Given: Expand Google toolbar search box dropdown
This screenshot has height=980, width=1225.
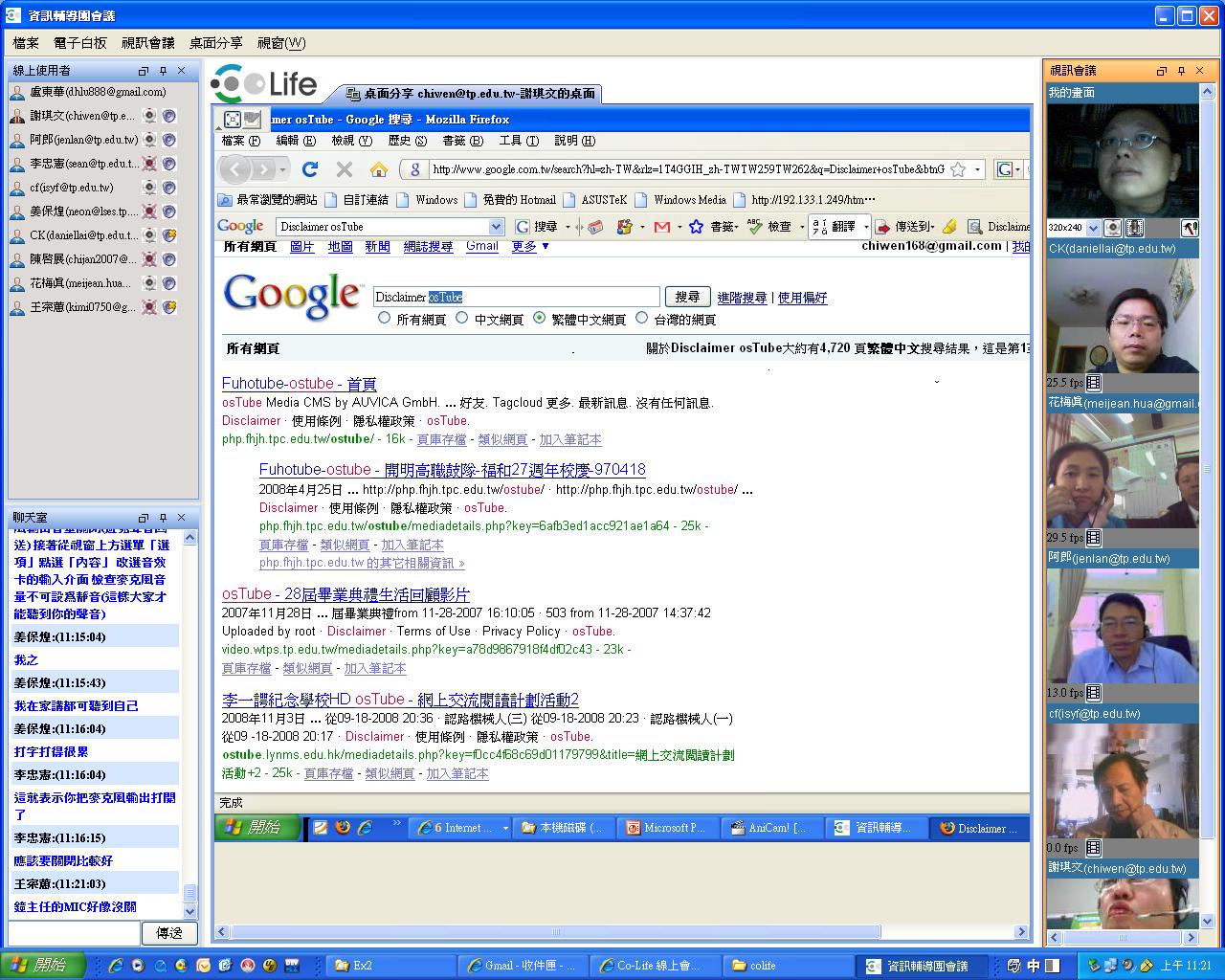Looking at the screenshot, I should tap(496, 227).
